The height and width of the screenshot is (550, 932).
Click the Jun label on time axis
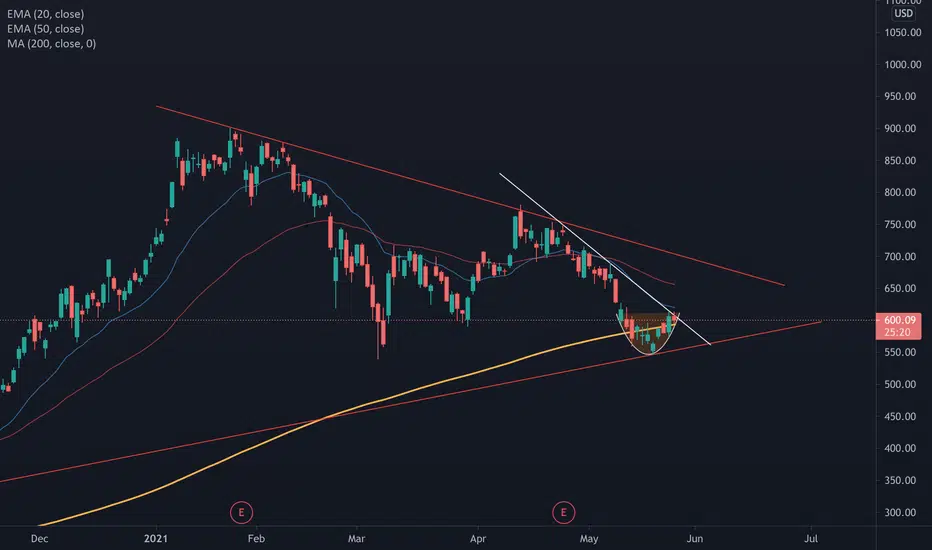(x=695, y=539)
